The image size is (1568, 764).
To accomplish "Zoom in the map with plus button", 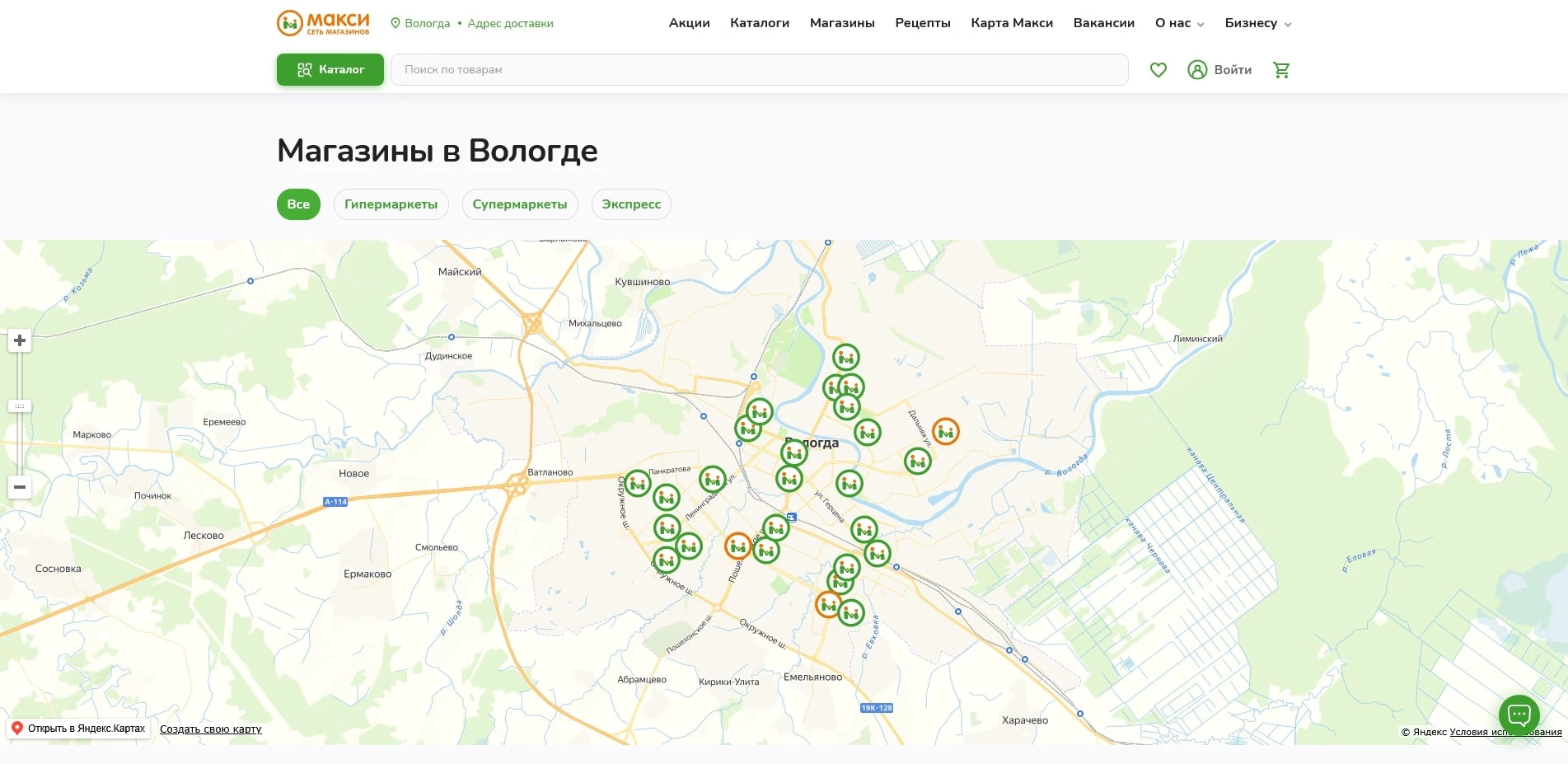I will (x=20, y=340).
